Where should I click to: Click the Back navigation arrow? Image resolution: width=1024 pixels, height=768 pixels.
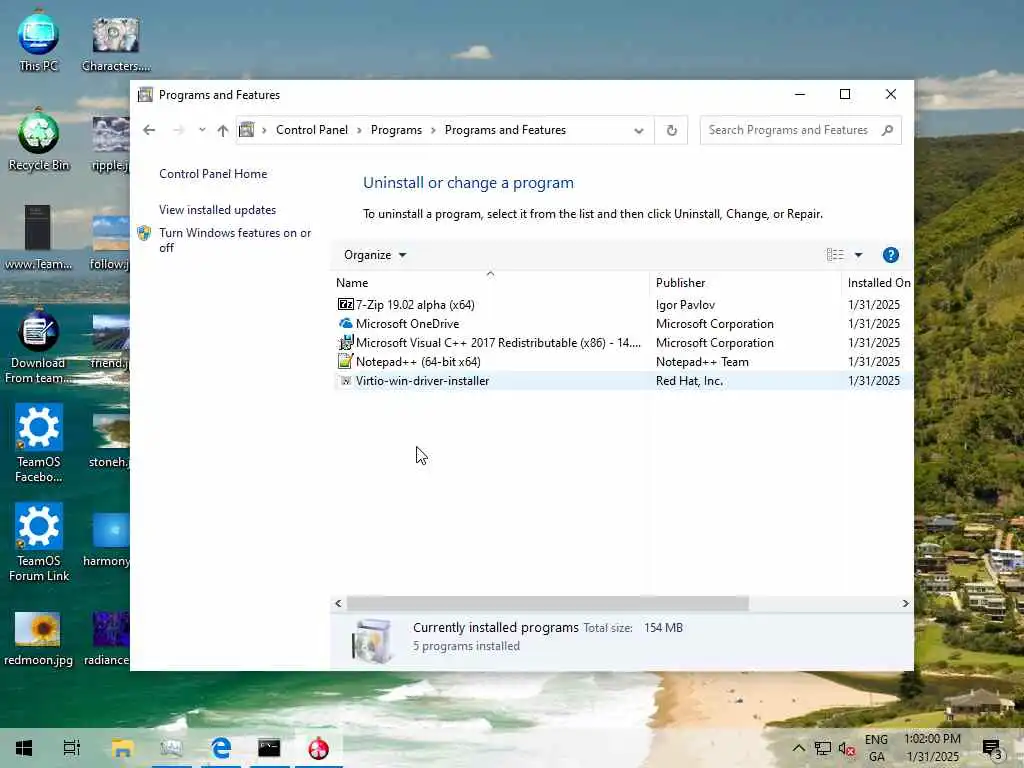[149, 130]
